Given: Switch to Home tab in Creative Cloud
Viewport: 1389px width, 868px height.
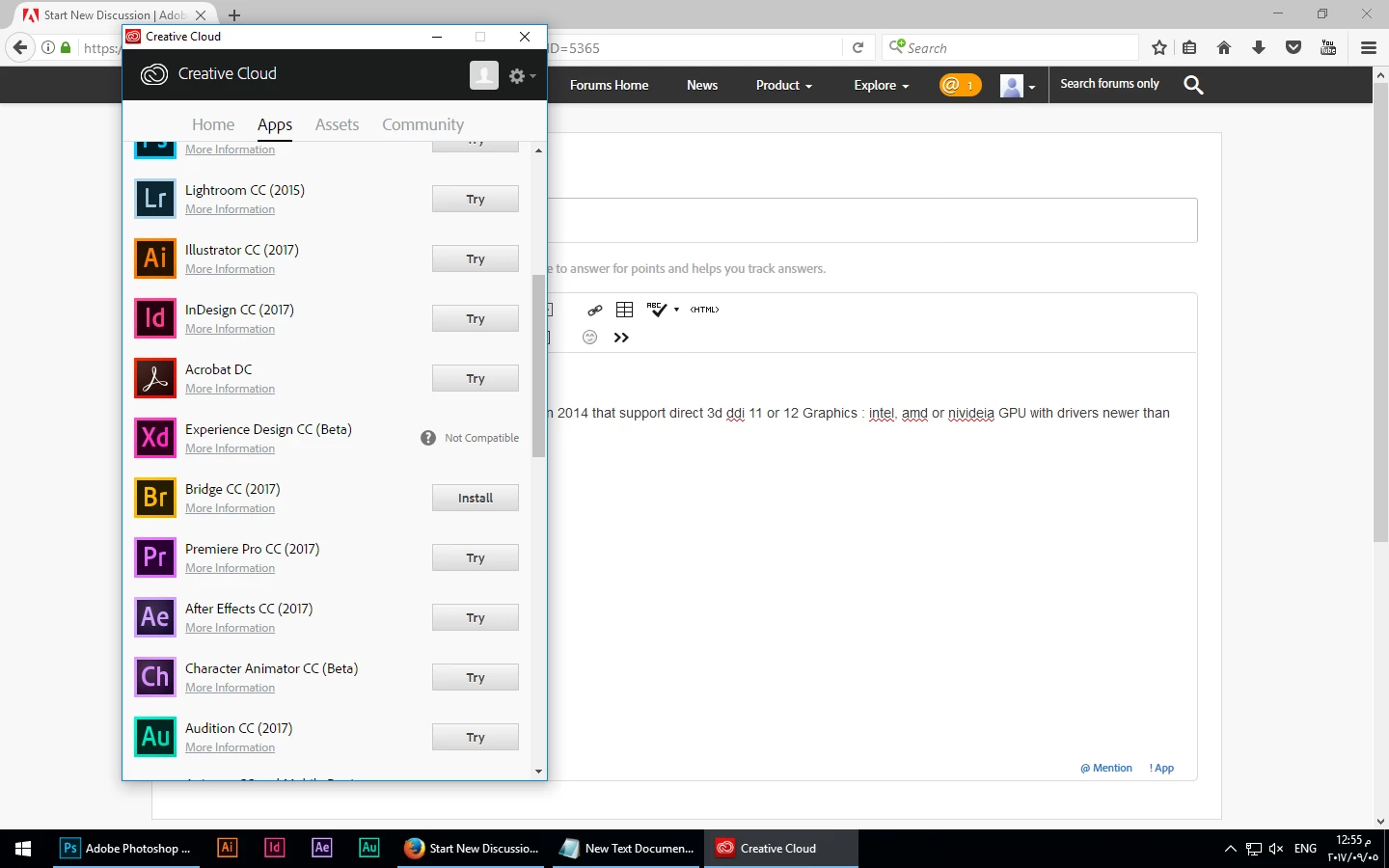Looking at the screenshot, I should (213, 124).
